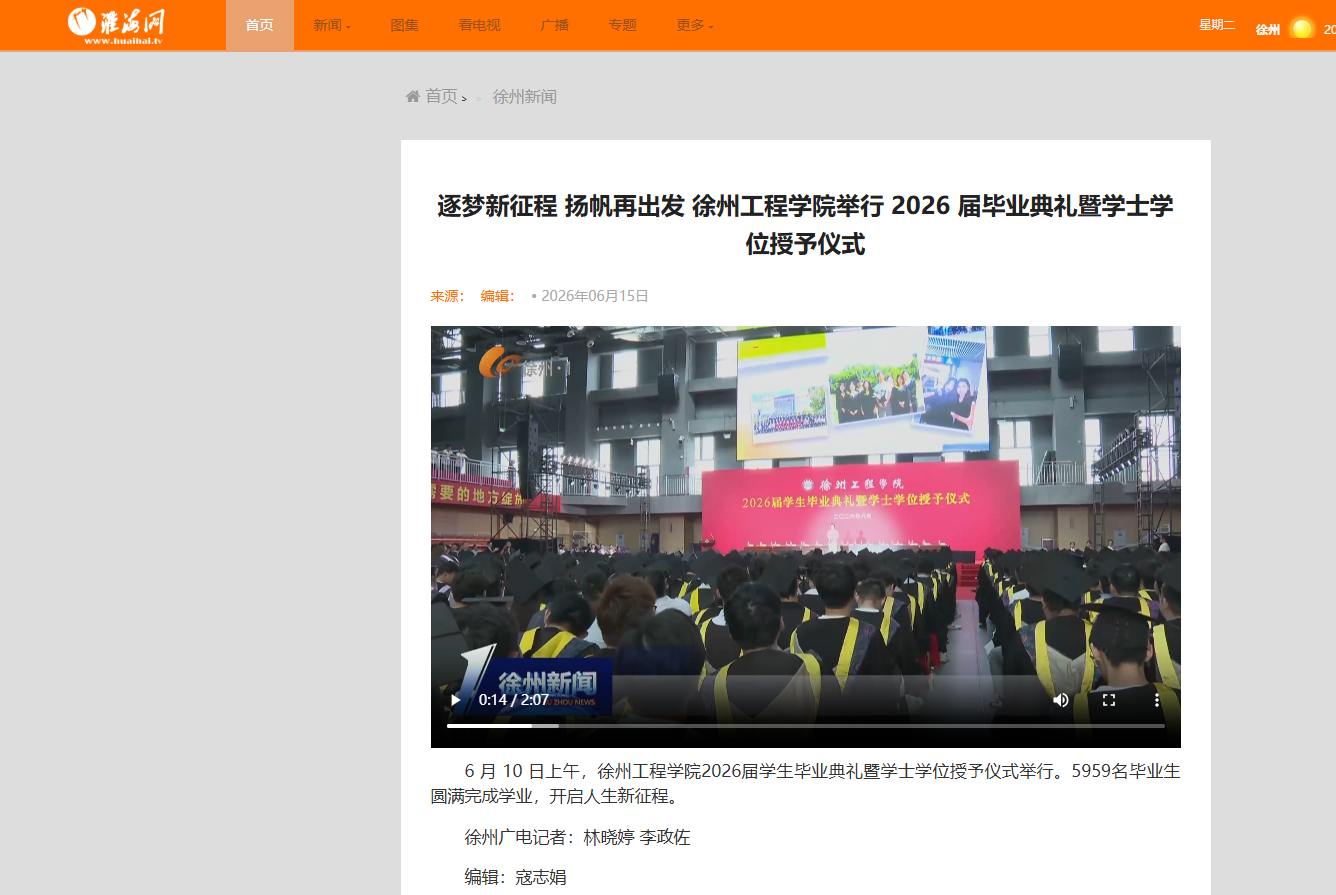
Task: Click the editor line 寇志娟
Action: pyautogui.click(x=516, y=877)
